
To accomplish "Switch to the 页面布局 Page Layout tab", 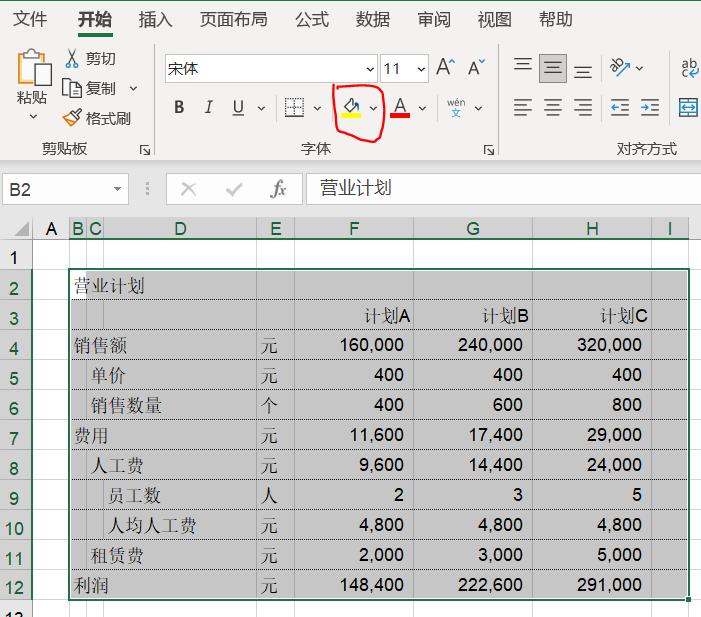I will click(x=233, y=19).
